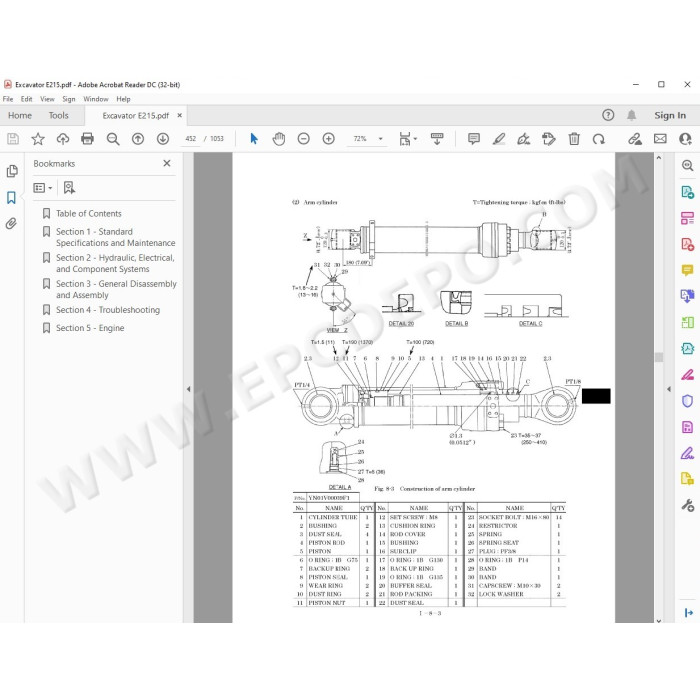Viewport: 700px width, 700px height.
Task: Open Section 3 - General Disassembly bookmark
Action: pyautogui.click(x=116, y=289)
